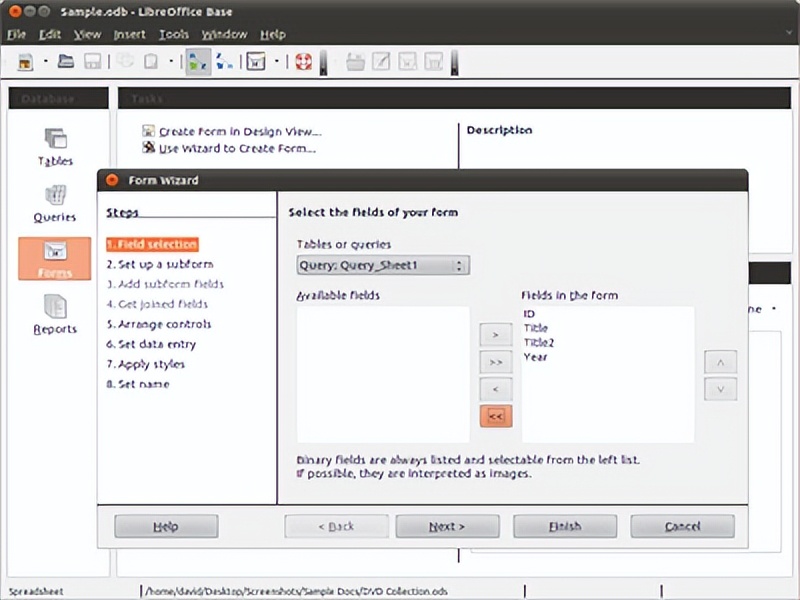
Task: Open the View menu
Action: tap(87, 35)
